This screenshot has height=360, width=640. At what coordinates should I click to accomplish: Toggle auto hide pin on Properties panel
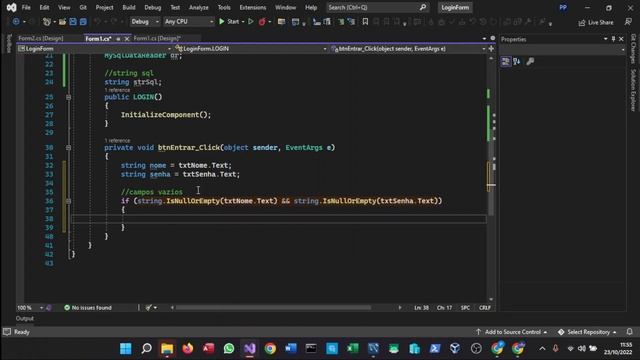pyautogui.click(x=613, y=39)
